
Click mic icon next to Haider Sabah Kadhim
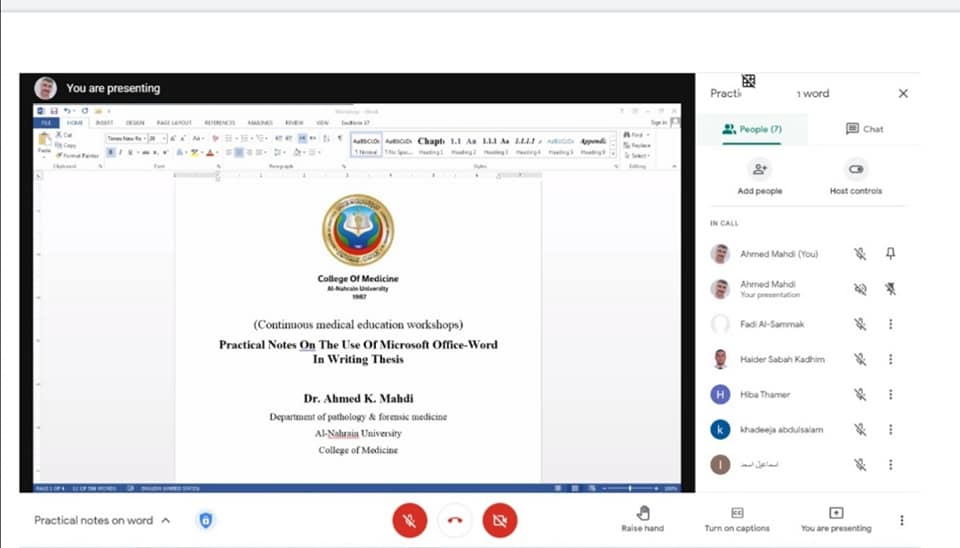click(860, 359)
